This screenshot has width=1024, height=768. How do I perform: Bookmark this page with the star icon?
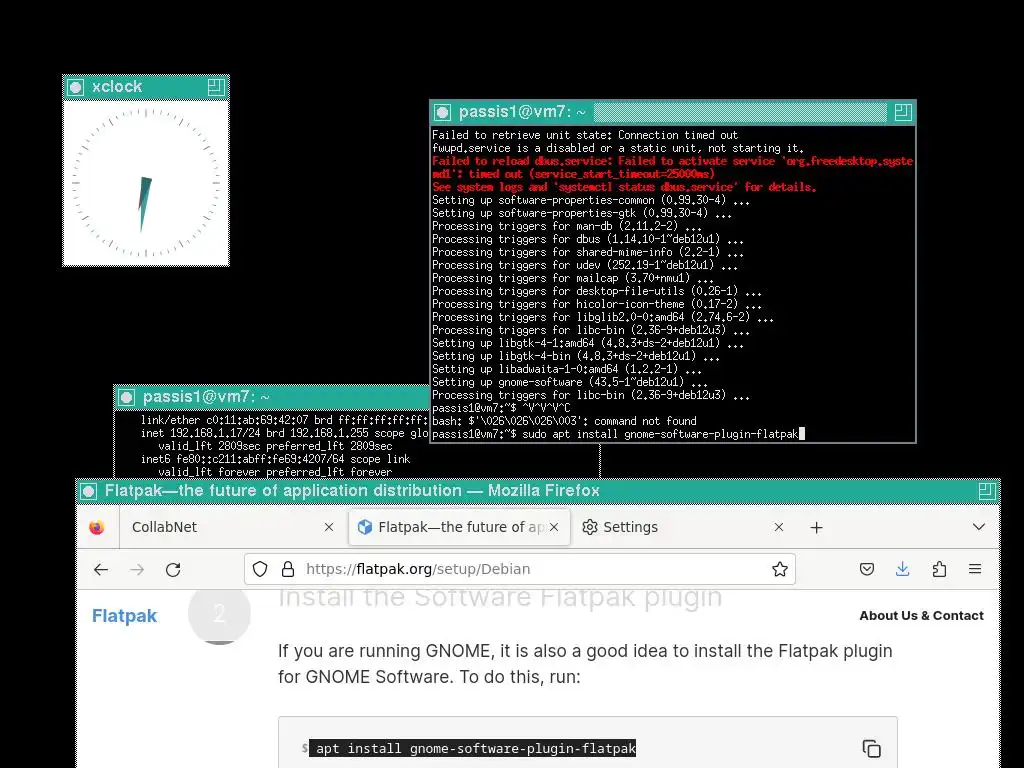[780, 569]
